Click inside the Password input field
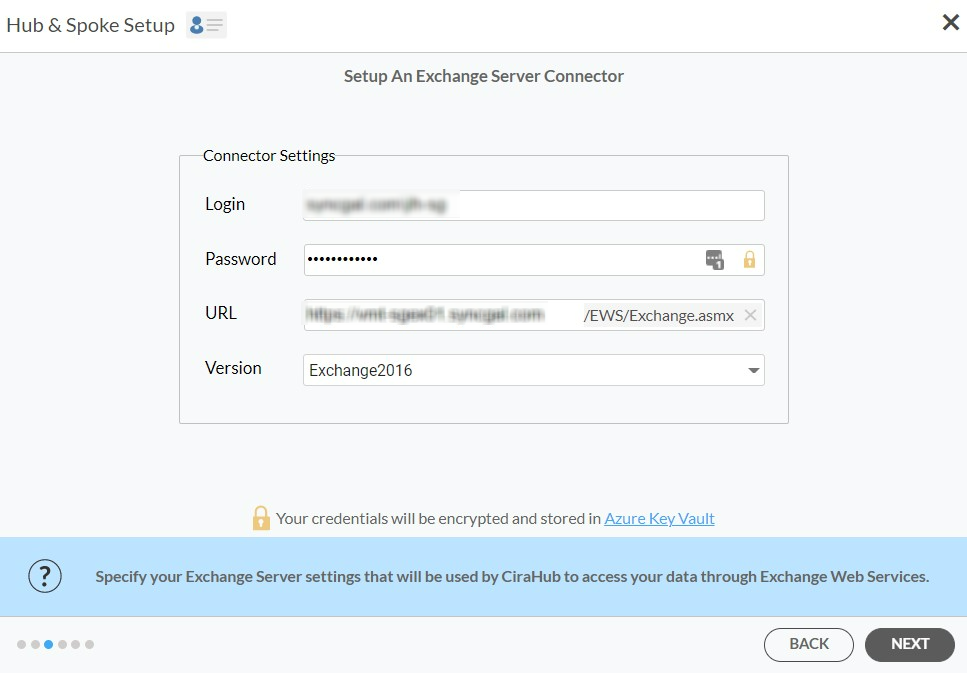 pos(500,259)
